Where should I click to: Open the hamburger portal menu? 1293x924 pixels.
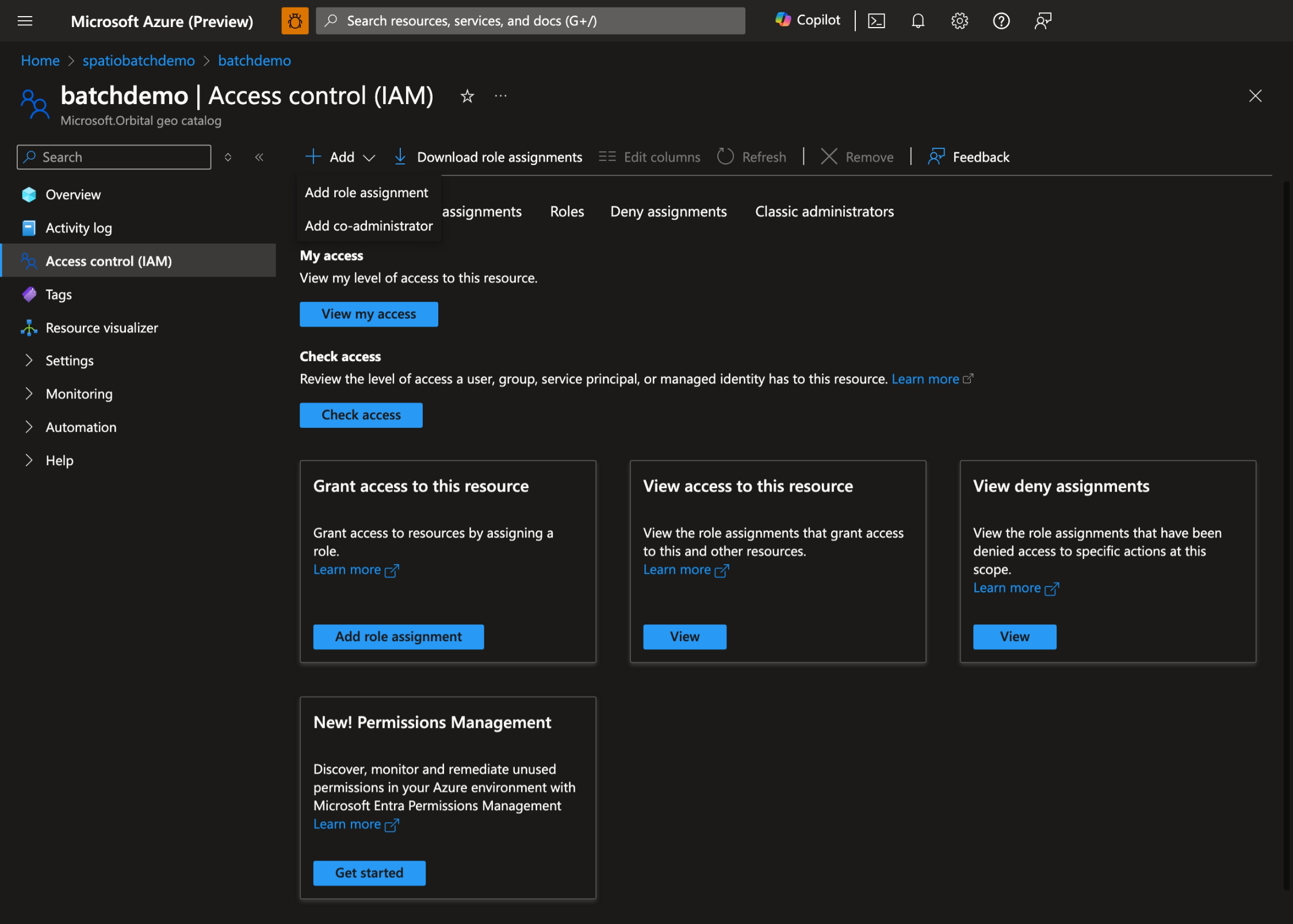click(25, 21)
